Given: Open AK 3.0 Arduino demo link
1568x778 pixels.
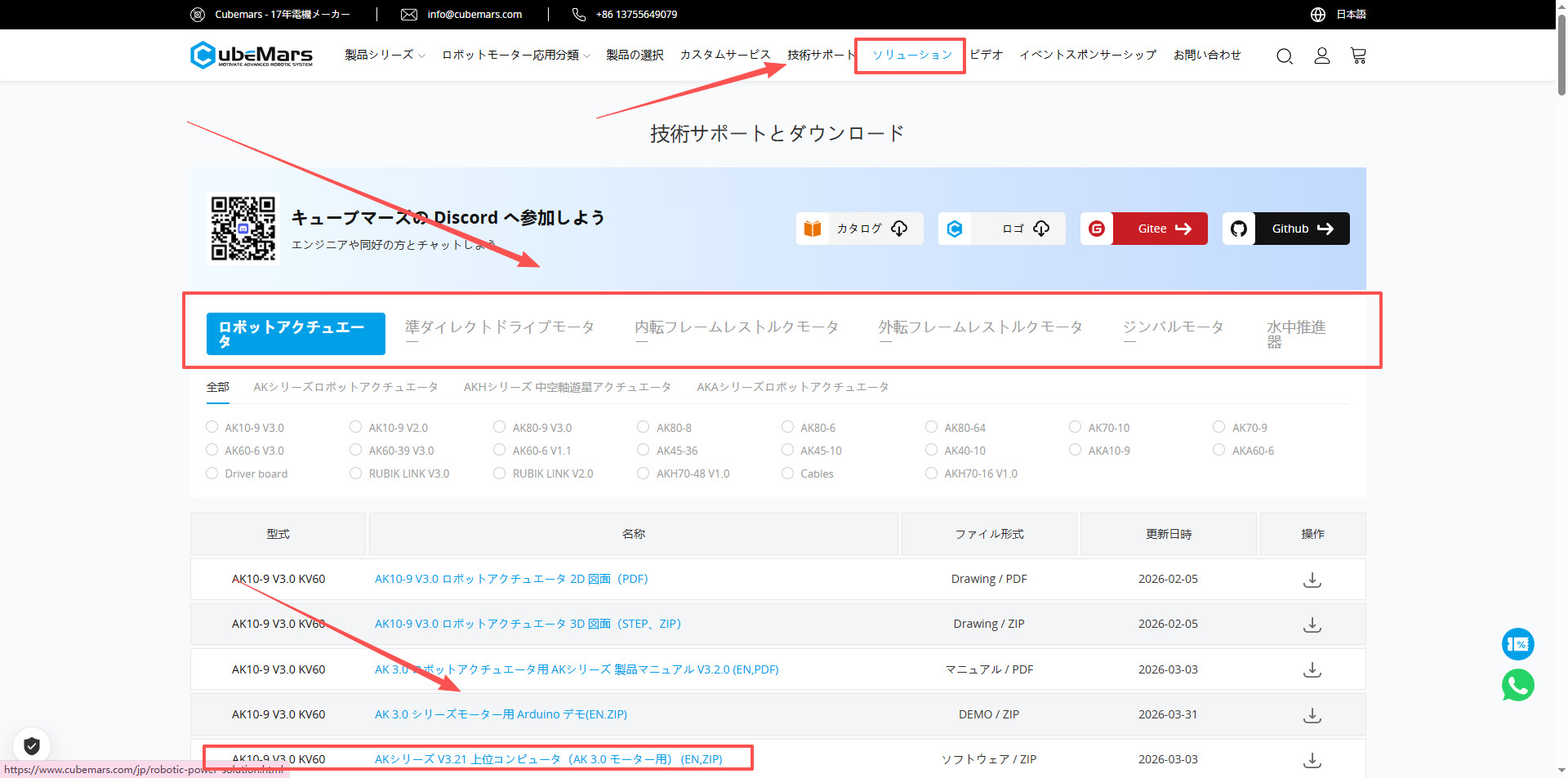Looking at the screenshot, I should (501, 714).
